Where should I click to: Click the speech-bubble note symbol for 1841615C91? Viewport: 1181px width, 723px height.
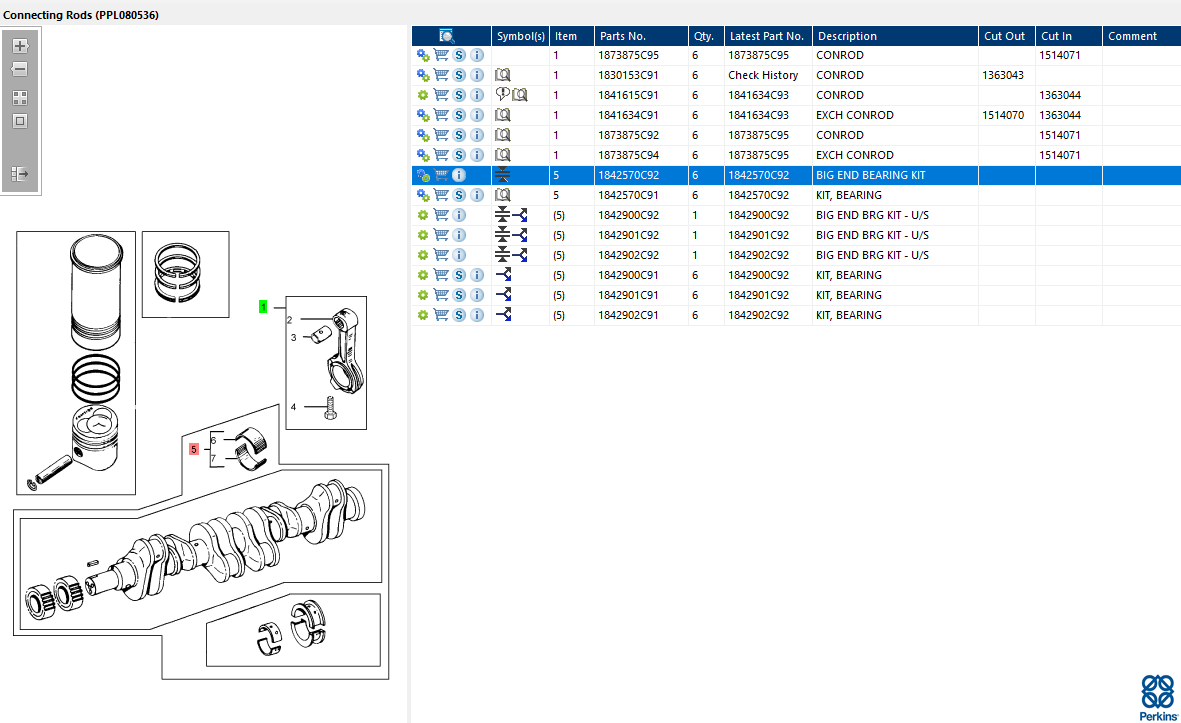pyautogui.click(x=502, y=94)
